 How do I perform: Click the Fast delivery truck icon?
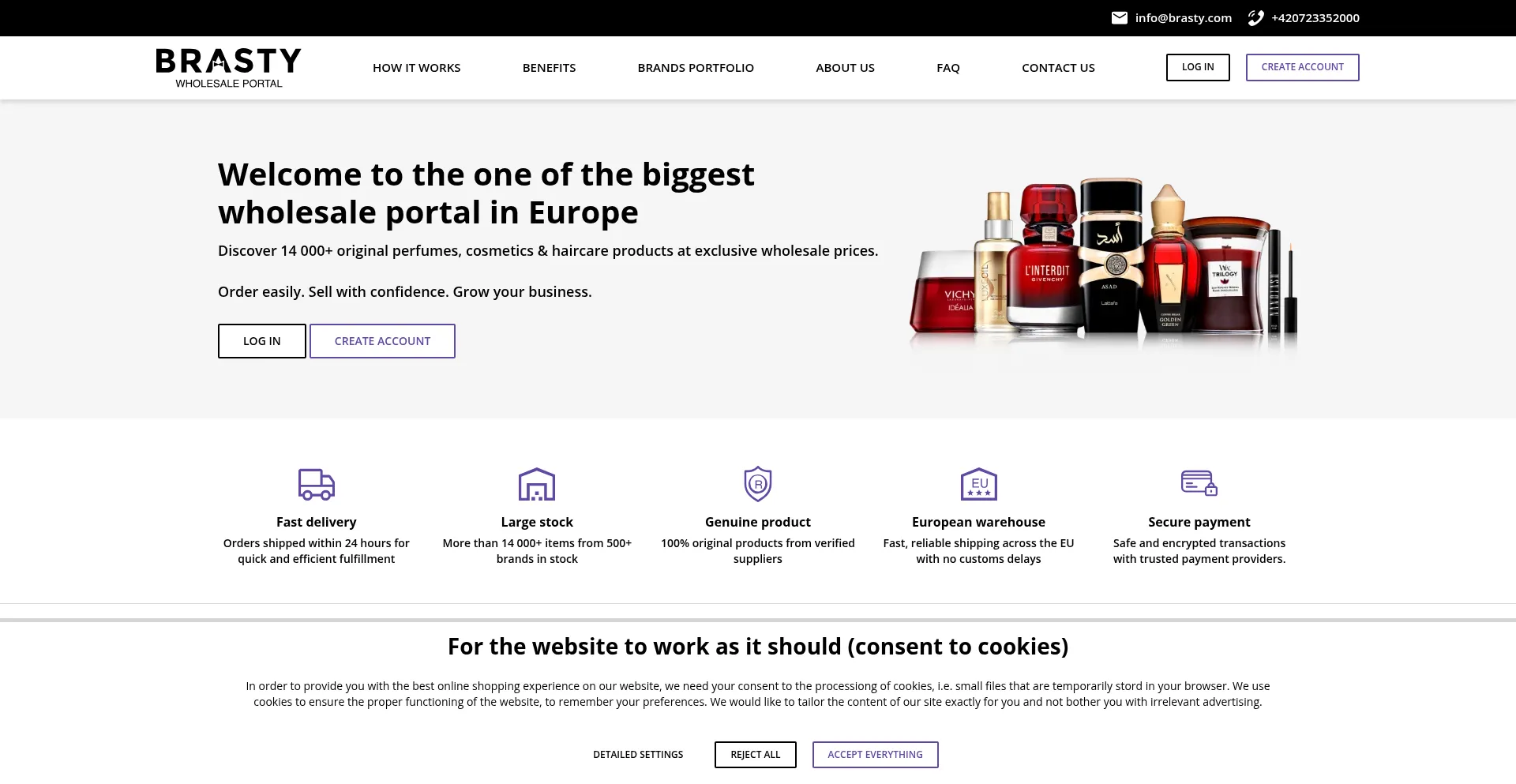click(x=317, y=484)
